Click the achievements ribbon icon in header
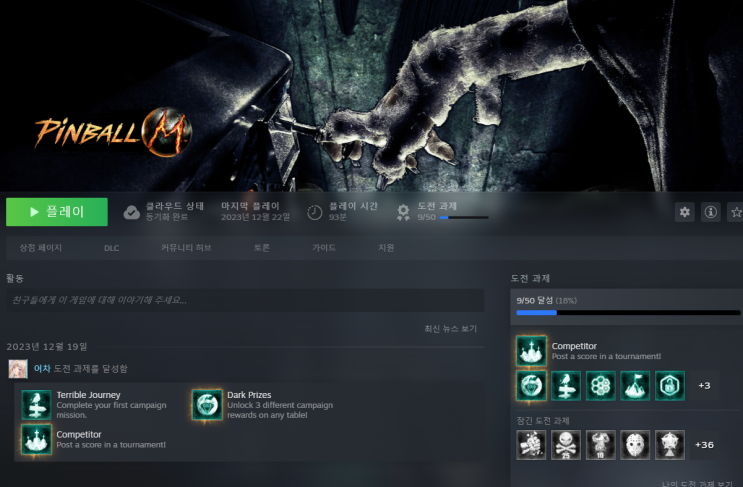The image size is (743, 487). (x=403, y=212)
